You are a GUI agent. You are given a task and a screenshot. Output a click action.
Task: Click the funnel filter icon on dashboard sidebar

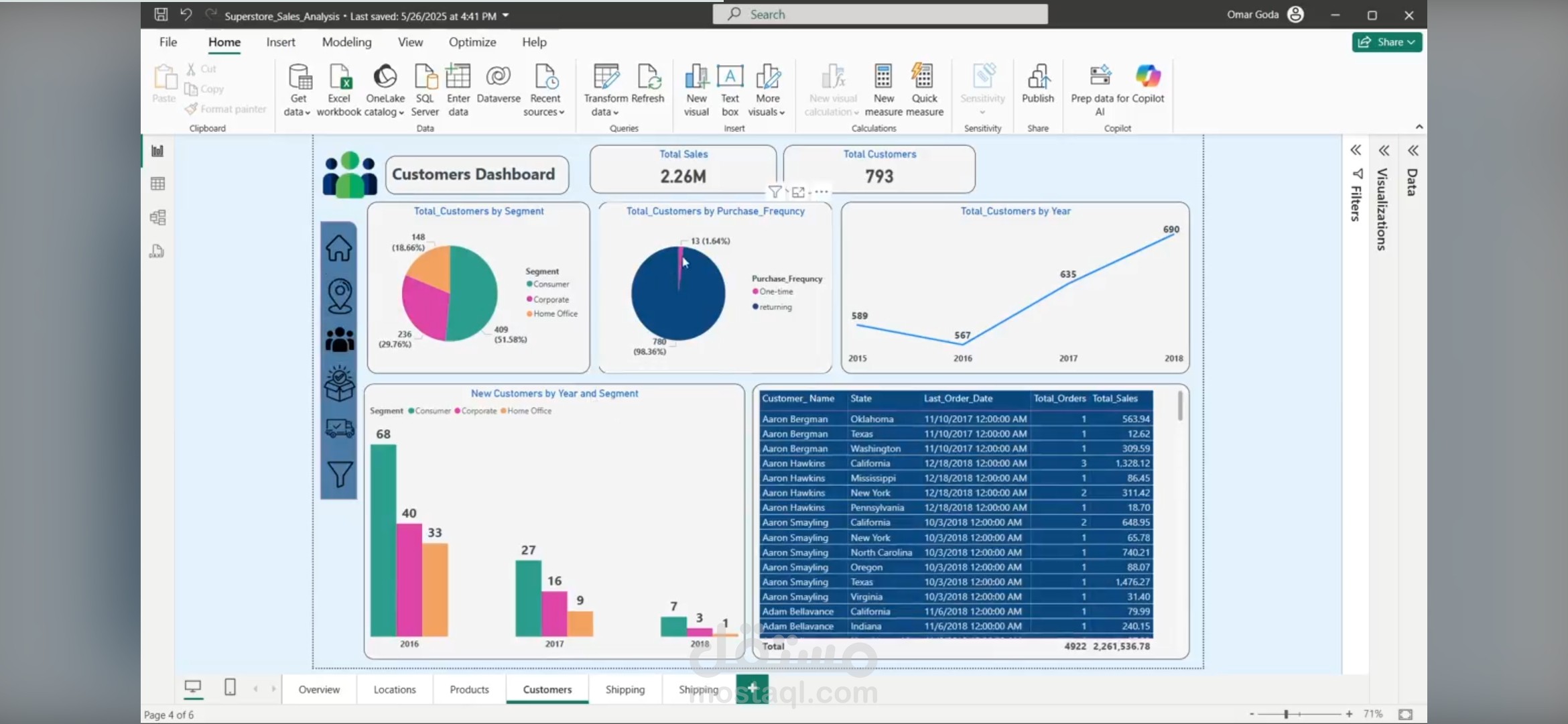339,474
